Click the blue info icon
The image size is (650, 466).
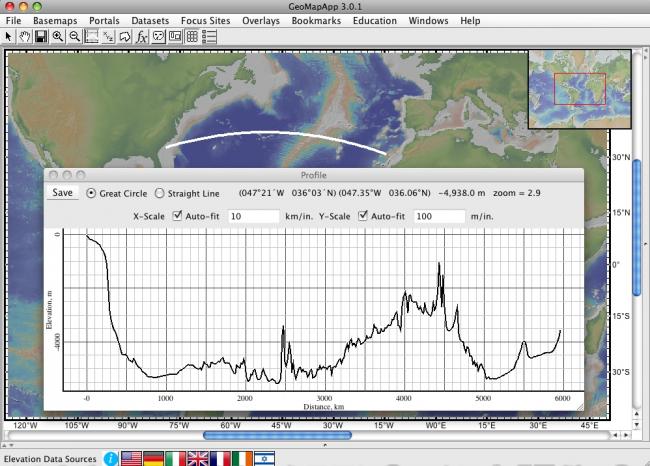[110, 458]
